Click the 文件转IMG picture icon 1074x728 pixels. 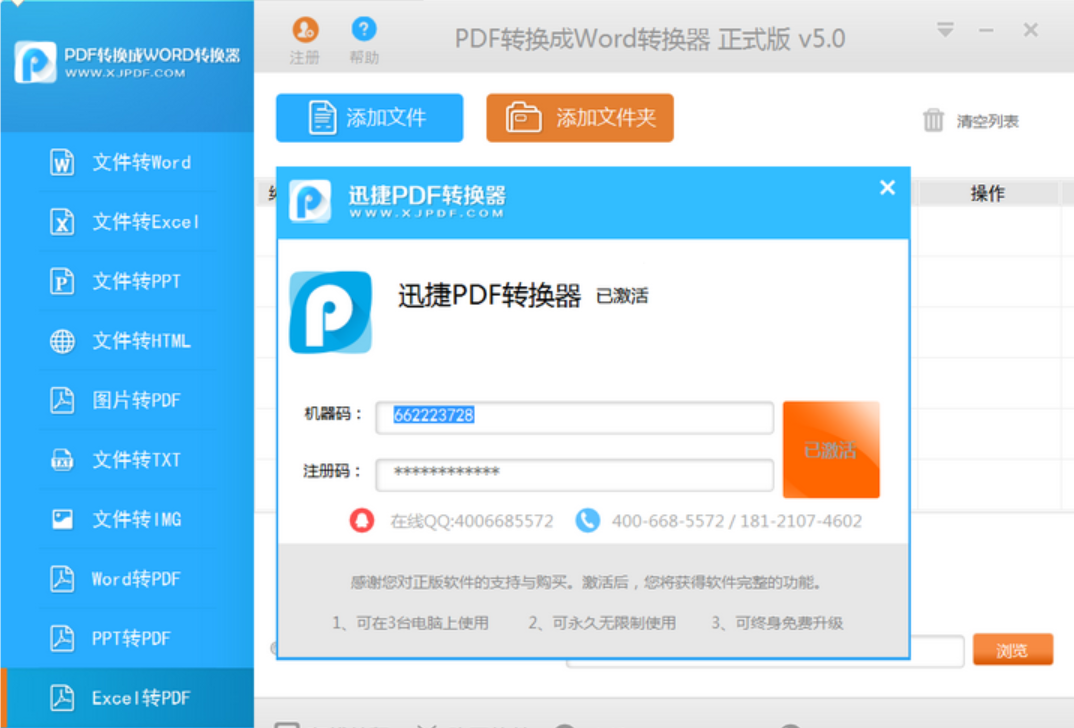coord(62,519)
